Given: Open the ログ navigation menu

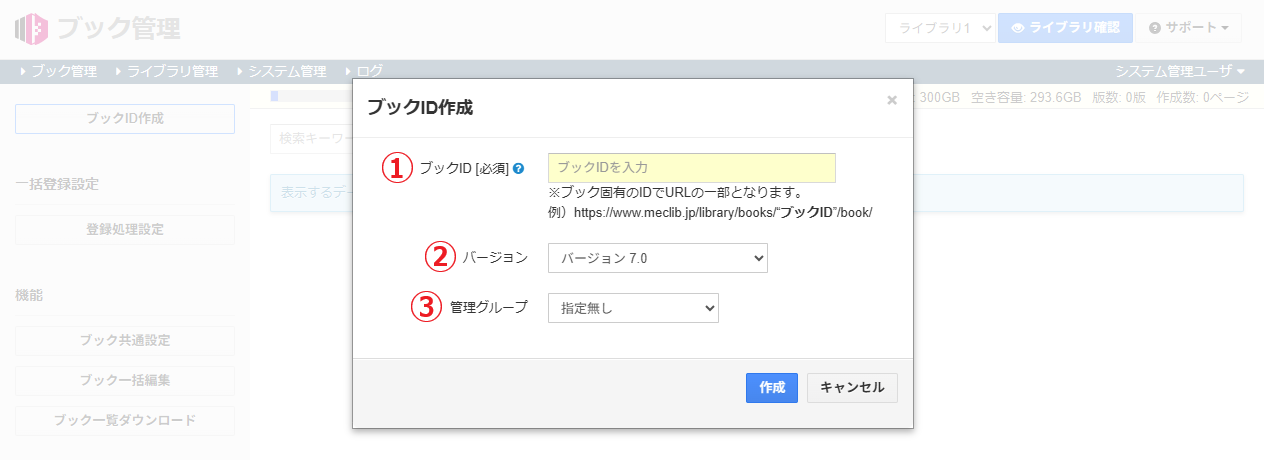Looking at the screenshot, I should pyautogui.click(x=362, y=71).
